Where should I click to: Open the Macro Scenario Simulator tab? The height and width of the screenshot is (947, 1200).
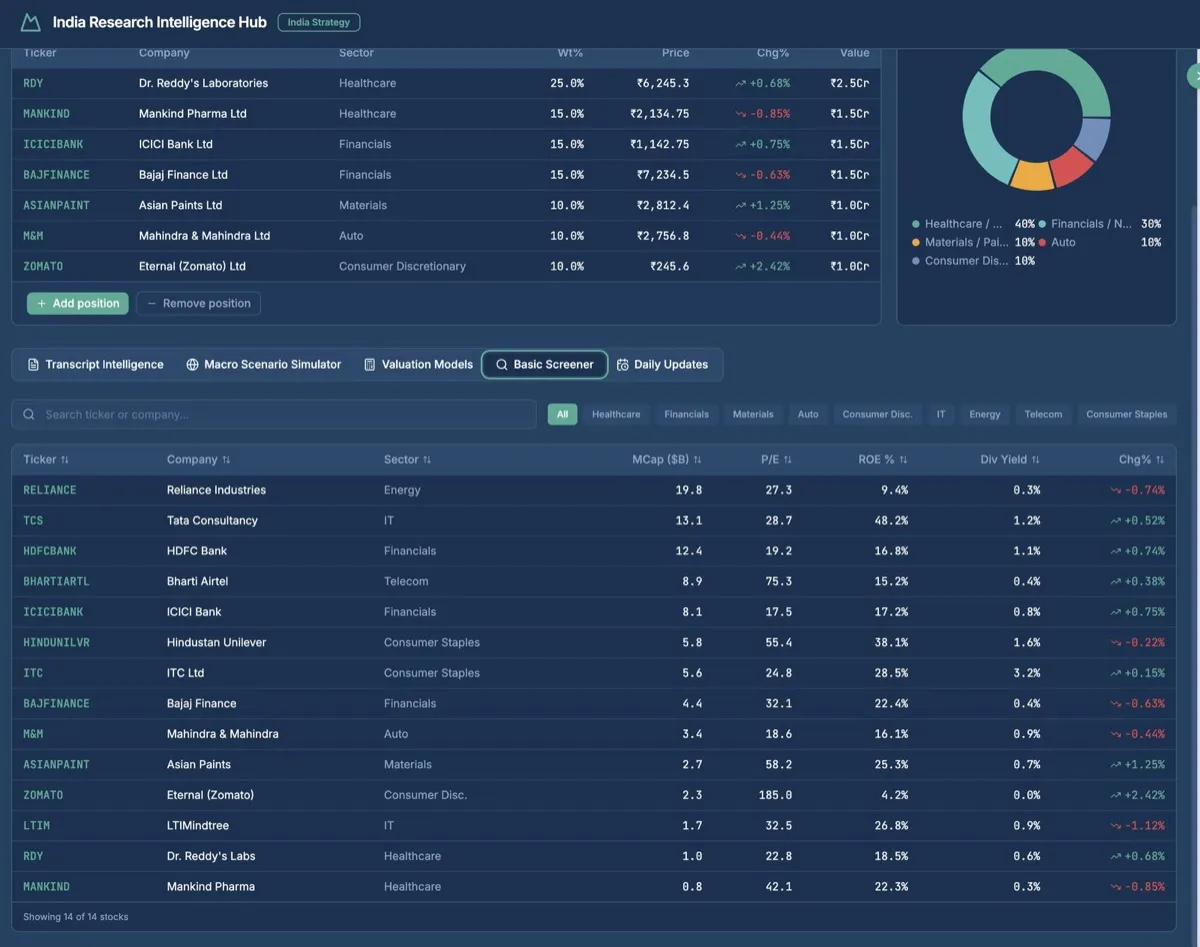click(x=264, y=365)
